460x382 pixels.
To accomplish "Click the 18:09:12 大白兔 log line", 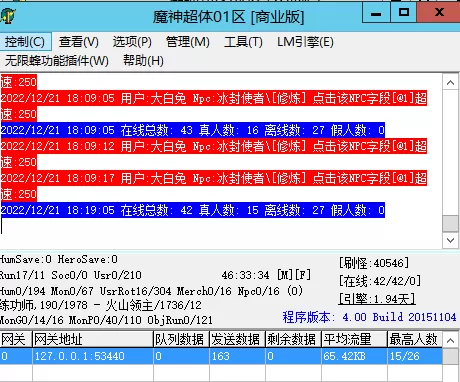I will point(214,154).
